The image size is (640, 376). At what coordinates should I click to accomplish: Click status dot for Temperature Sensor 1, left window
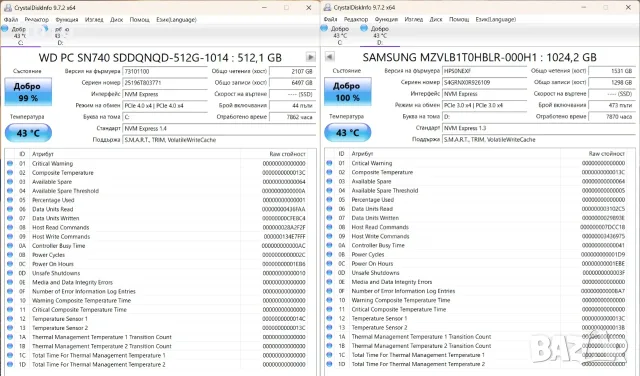(10, 319)
